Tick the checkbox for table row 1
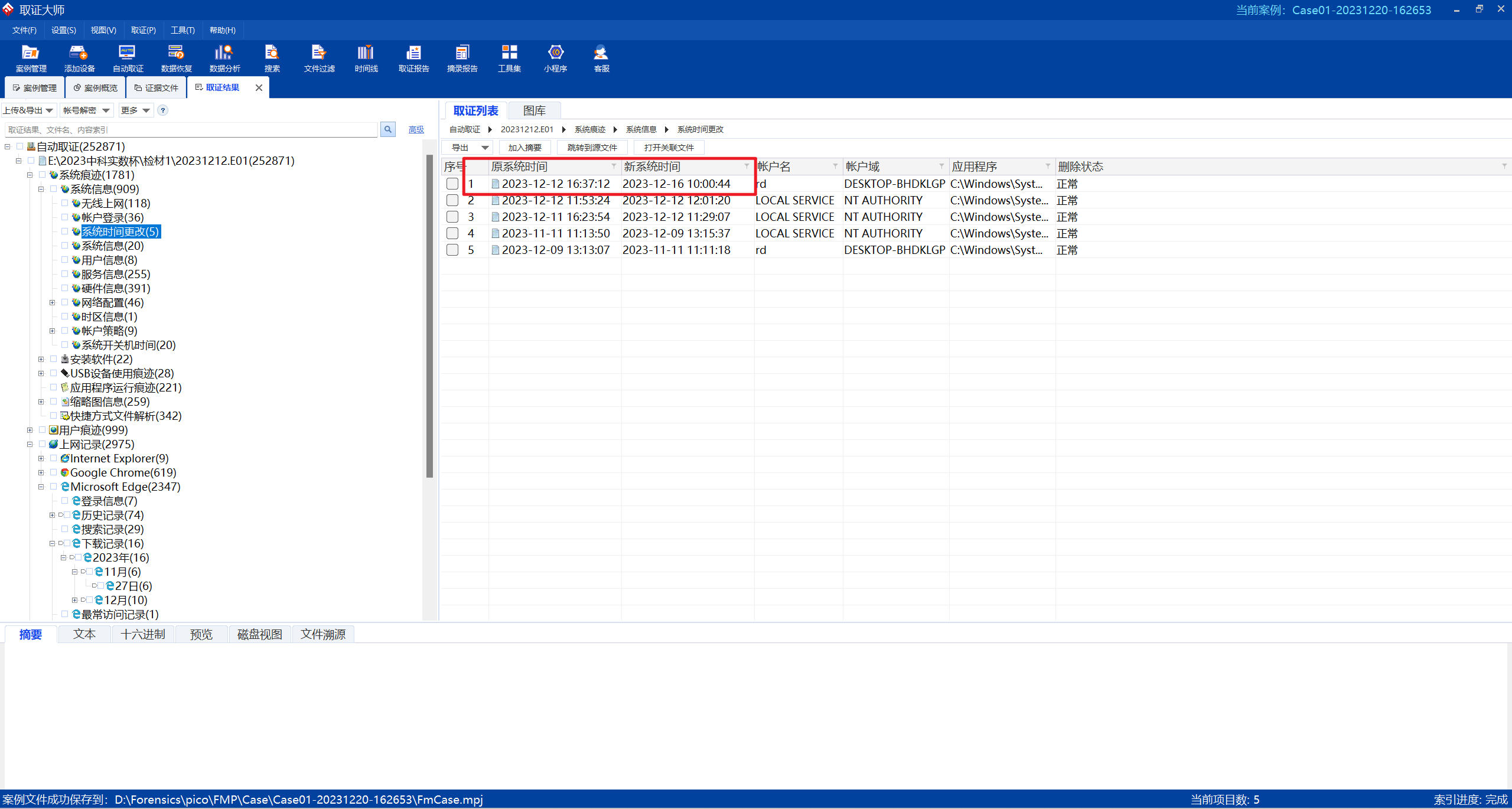 click(452, 184)
